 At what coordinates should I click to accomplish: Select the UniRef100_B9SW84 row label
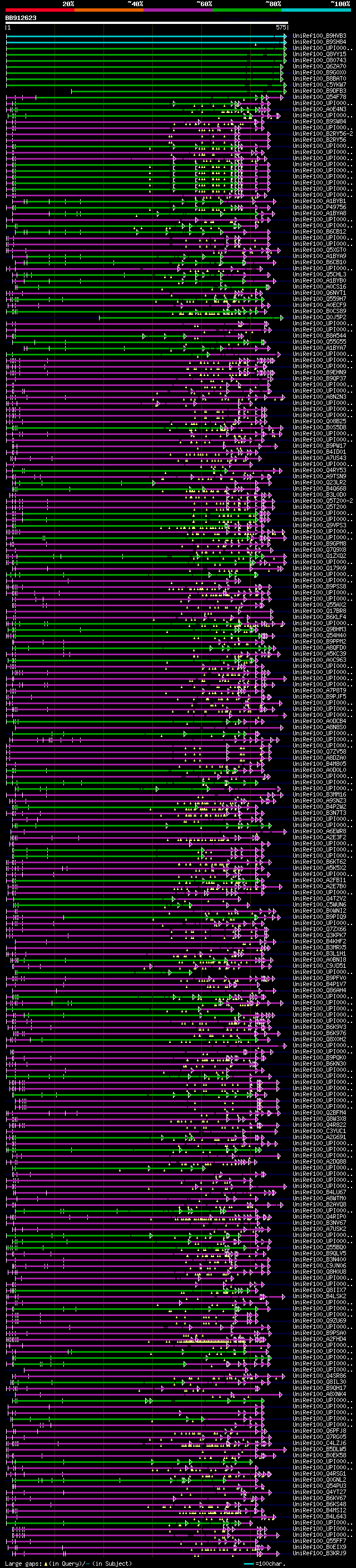319,122
